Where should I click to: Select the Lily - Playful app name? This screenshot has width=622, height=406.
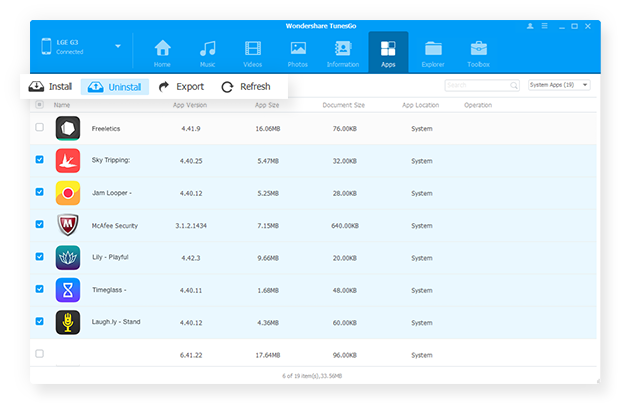110,257
